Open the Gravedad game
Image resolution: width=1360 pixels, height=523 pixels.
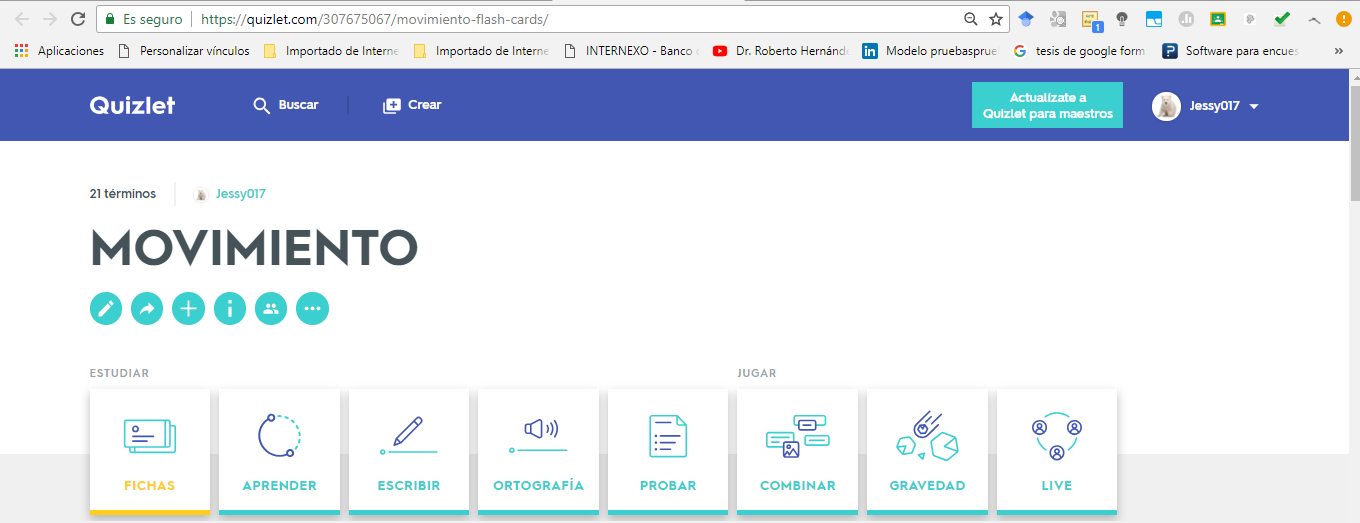927,452
